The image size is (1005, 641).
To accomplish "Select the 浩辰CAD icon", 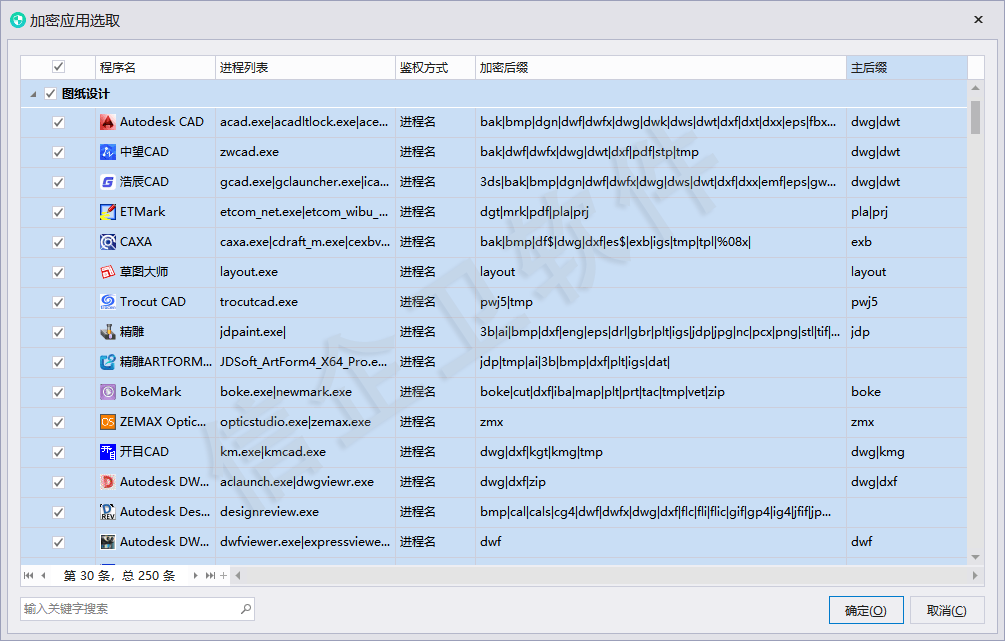I will pyautogui.click(x=108, y=182).
